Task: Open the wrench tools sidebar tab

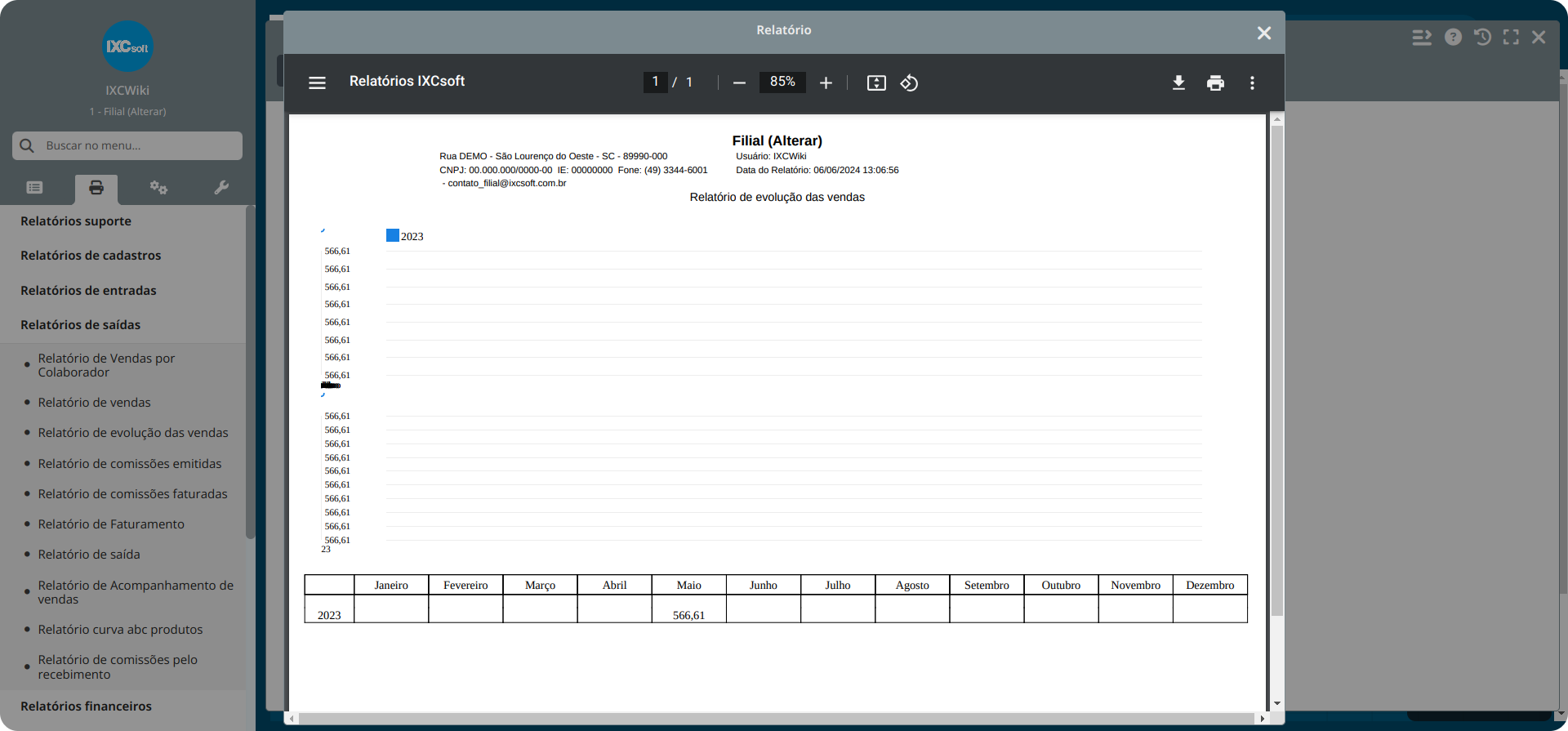Action: 221,188
